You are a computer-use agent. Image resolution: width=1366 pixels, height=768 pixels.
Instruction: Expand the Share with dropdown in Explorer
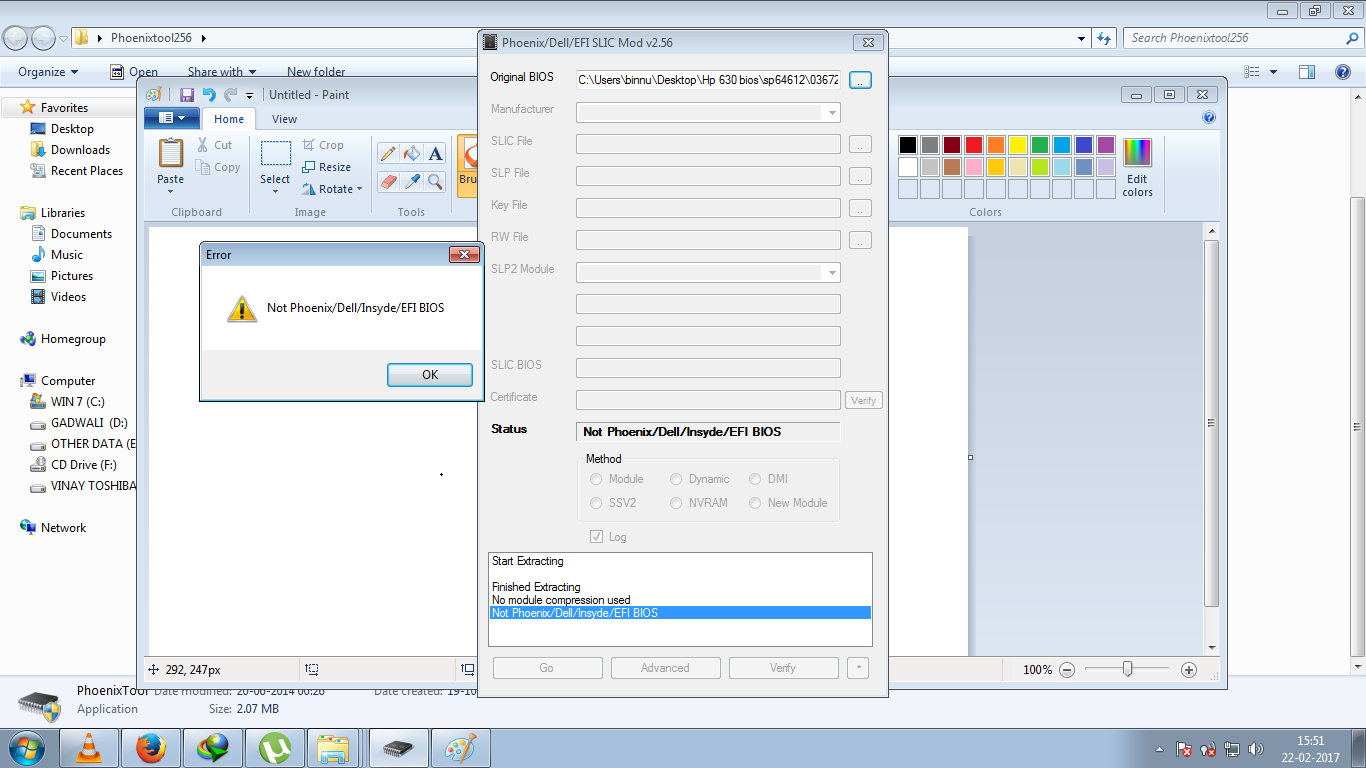(222, 72)
